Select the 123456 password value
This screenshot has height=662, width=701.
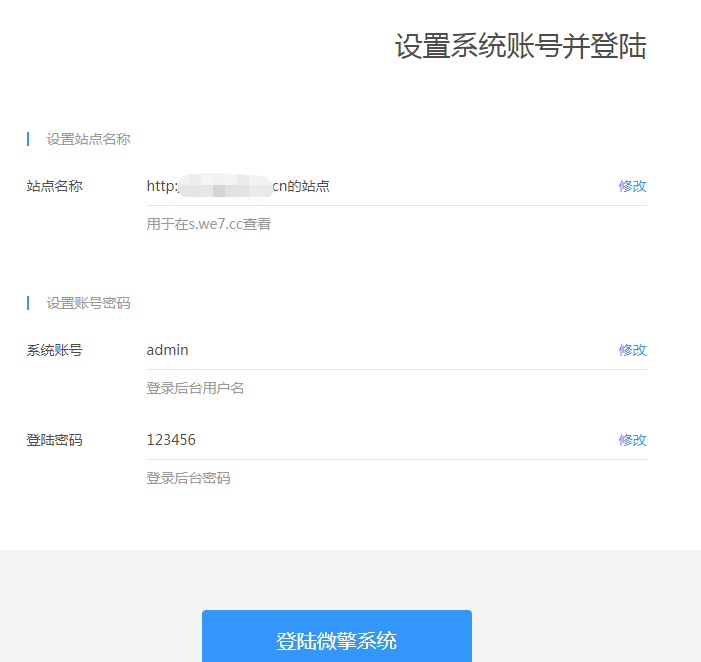pos(171,440)
